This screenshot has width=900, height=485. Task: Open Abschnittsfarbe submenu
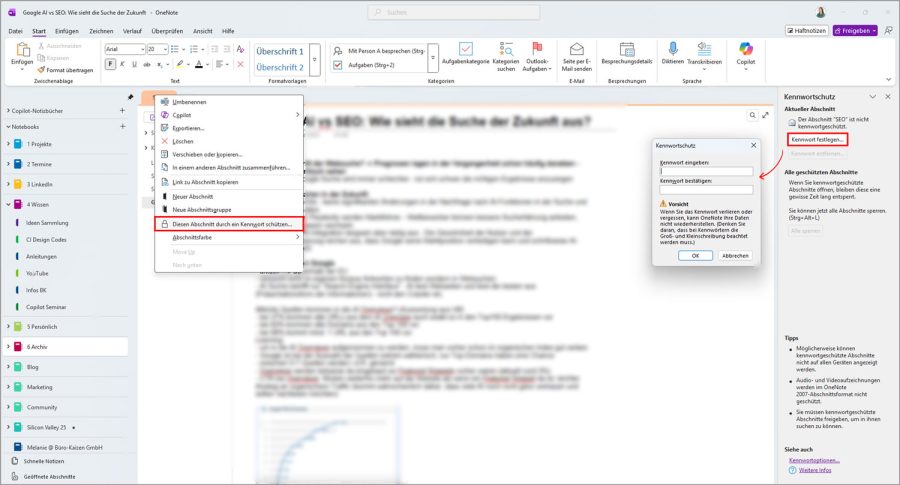[x=229, y=237]
